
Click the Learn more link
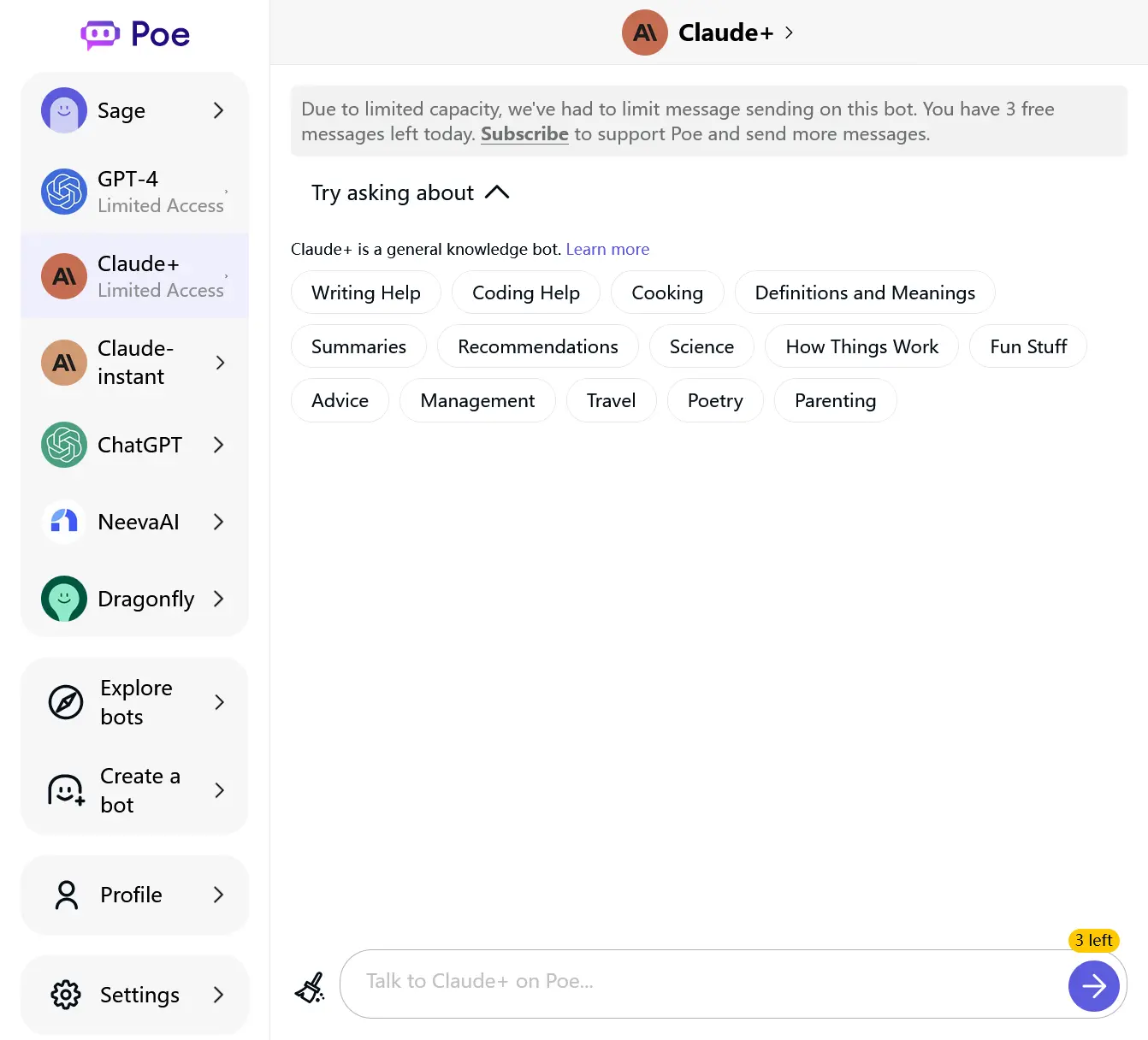coord(607,249)
